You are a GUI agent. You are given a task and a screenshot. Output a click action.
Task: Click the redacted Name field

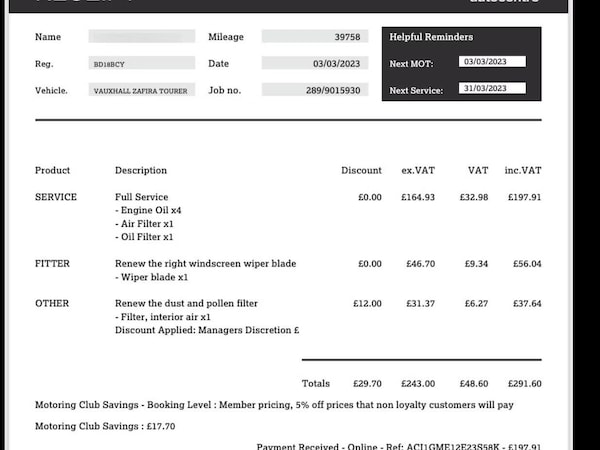click(141, 37)
